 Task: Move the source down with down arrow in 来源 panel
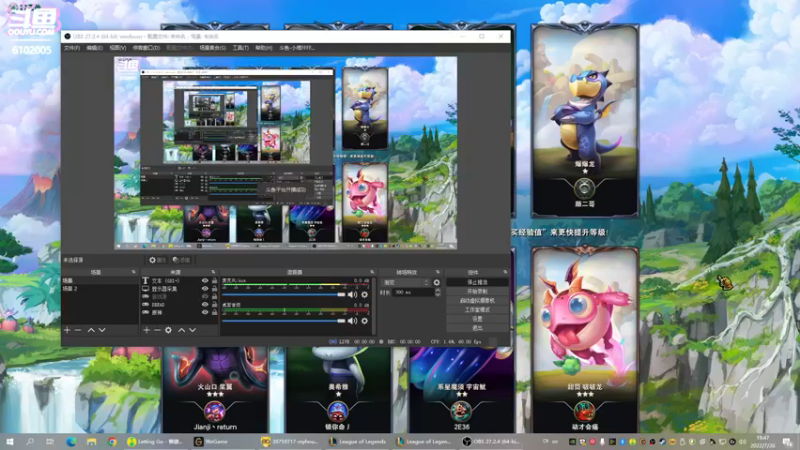point(192,330)
